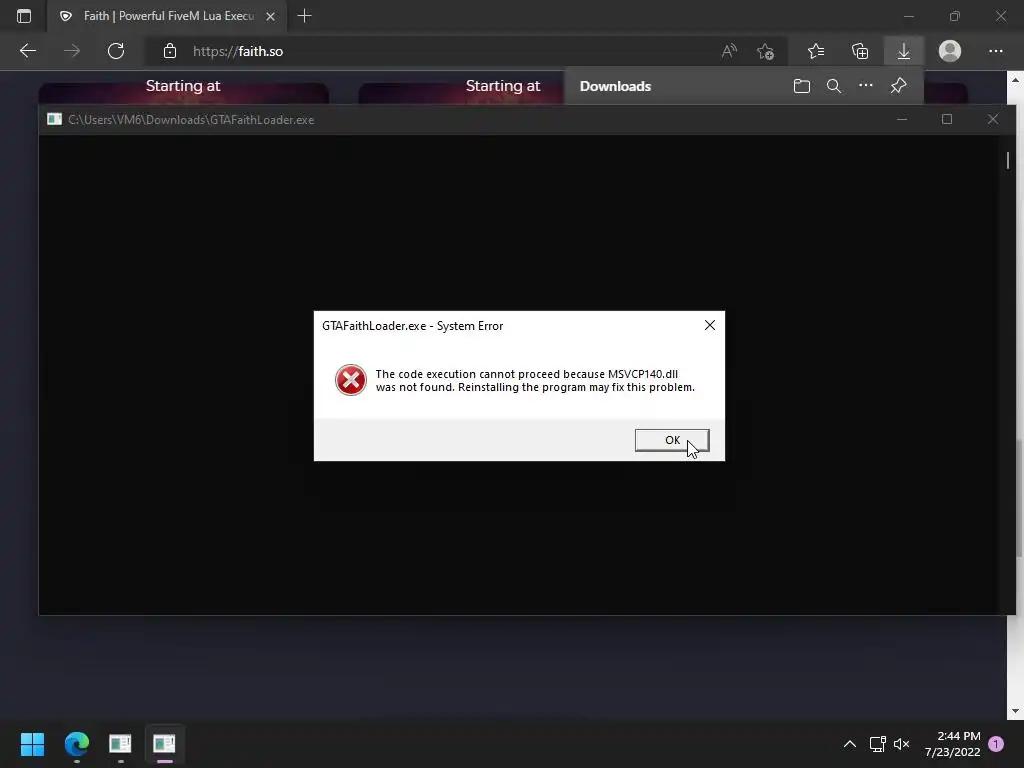This screenshot has width=1024, height=768.
Task: Open Read aloud in address bar
Action: point(729,51)
